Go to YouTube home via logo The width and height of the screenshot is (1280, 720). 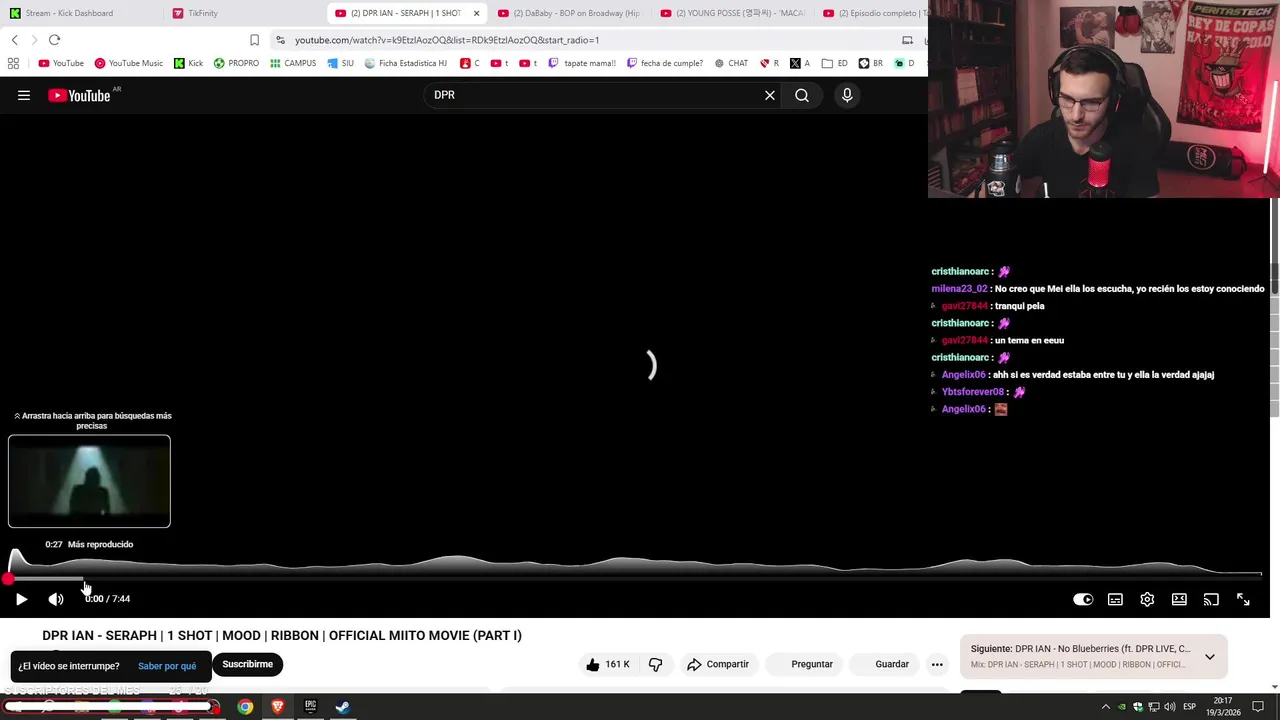80,95
